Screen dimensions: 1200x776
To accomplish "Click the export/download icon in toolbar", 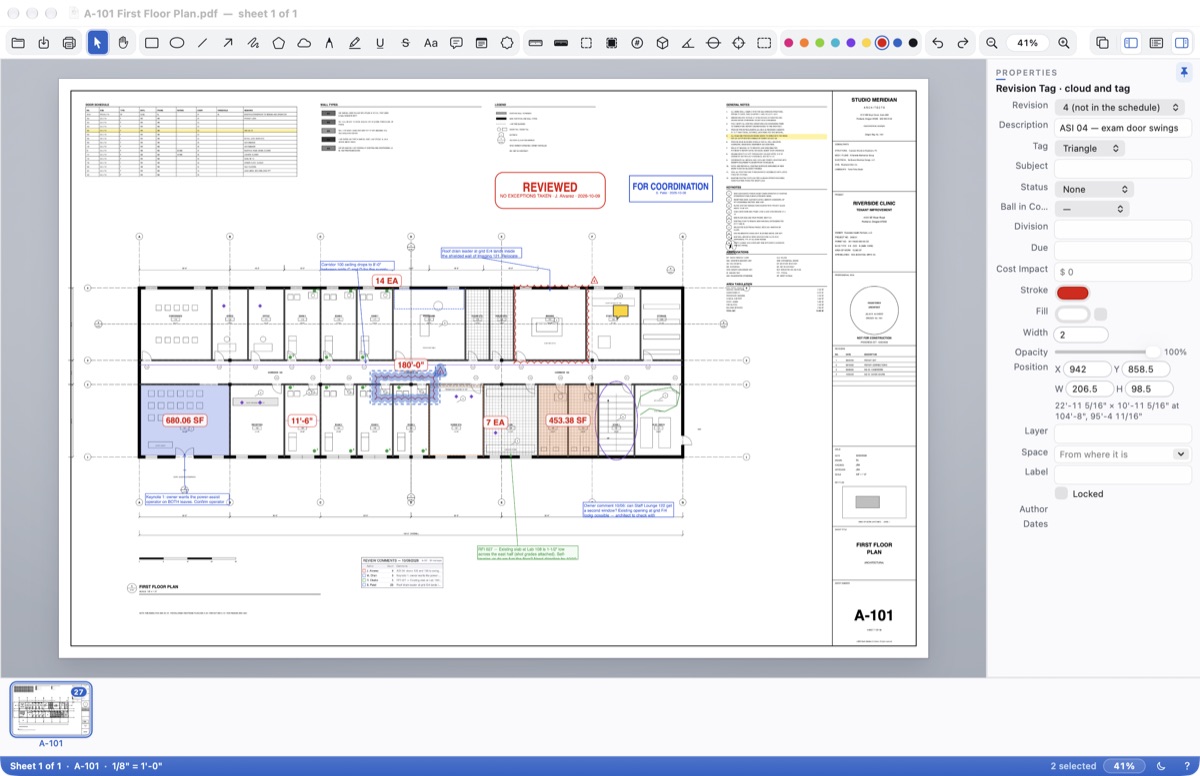I will click(x=44, y=43).
